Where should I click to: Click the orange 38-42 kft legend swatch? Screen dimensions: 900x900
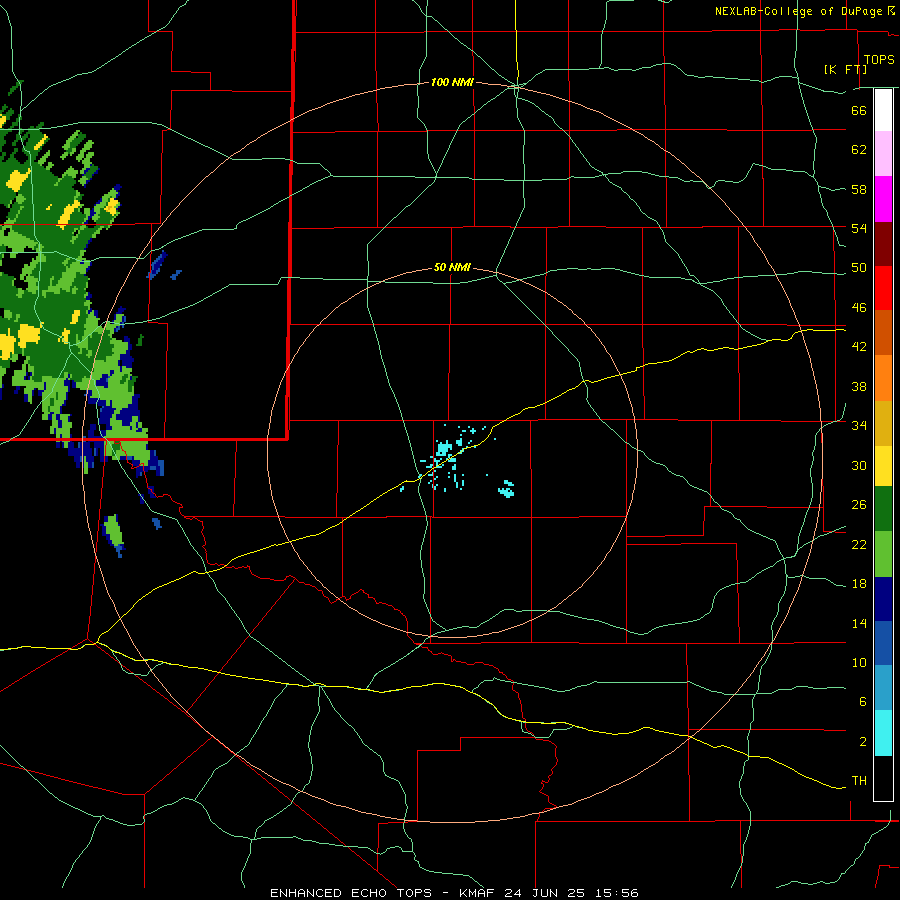pyautogui.click(x=883, y=378)
